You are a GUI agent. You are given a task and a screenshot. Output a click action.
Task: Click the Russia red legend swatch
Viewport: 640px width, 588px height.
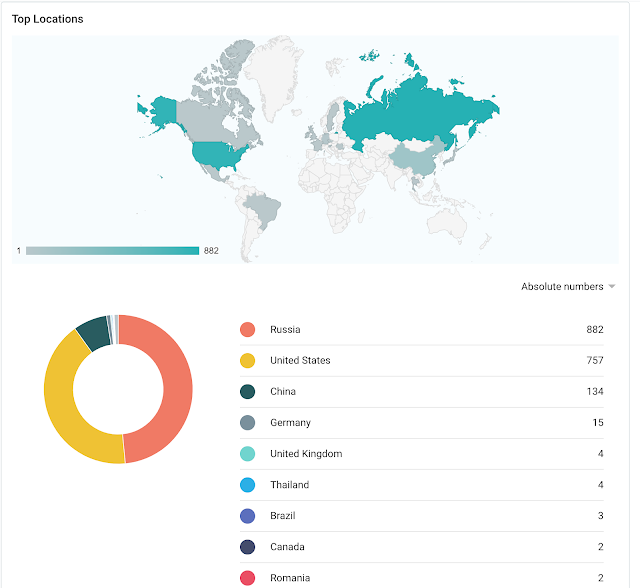pyautogui.click(x=247, y=329)
